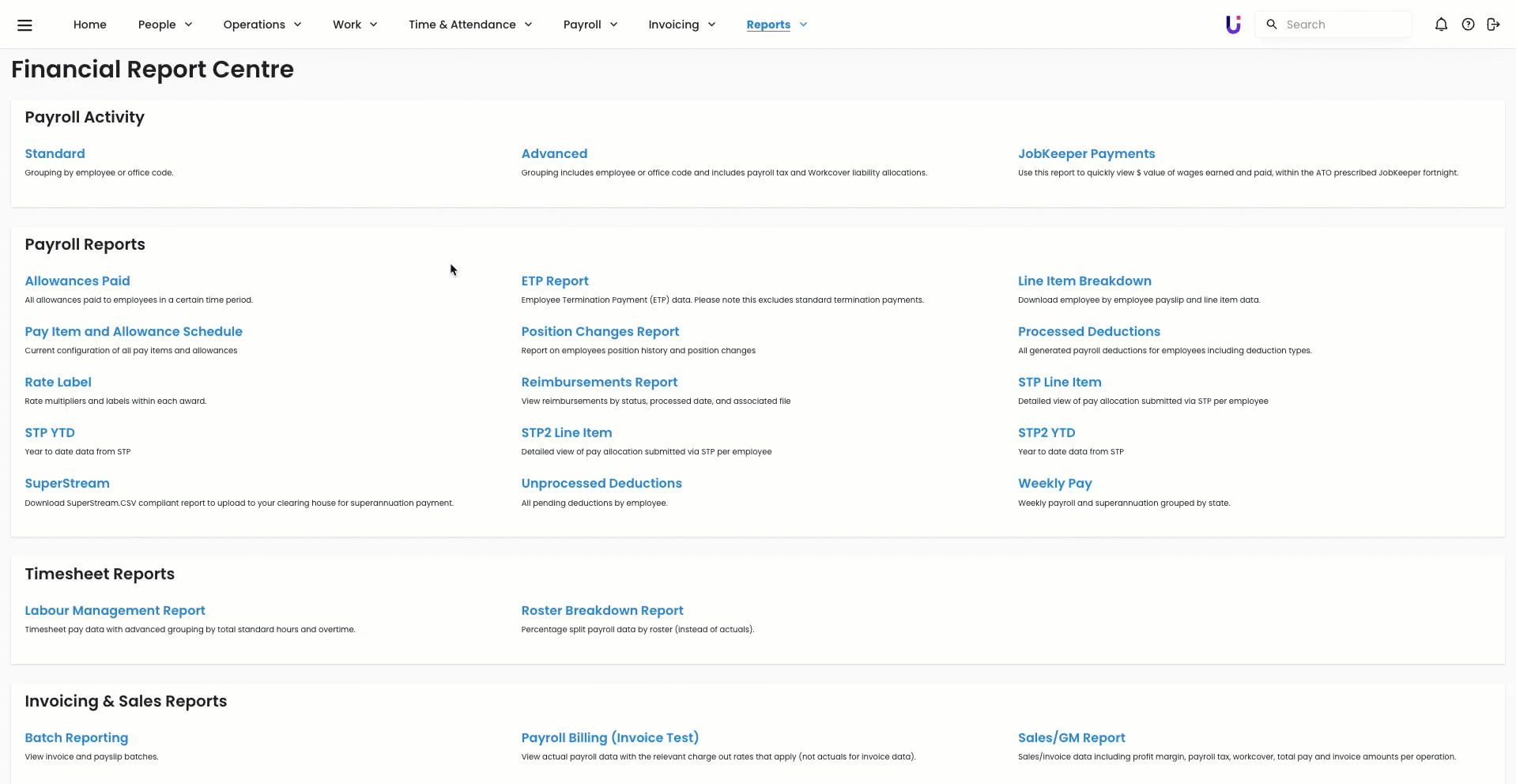
Task: Type in the Search field
Action: click(x=1344, y=24)
